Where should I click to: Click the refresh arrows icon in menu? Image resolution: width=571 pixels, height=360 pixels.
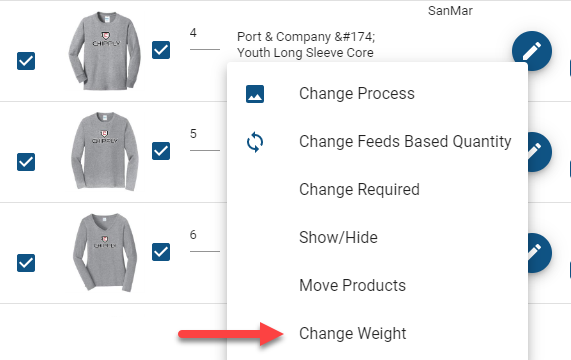click(x=255, y=142)
